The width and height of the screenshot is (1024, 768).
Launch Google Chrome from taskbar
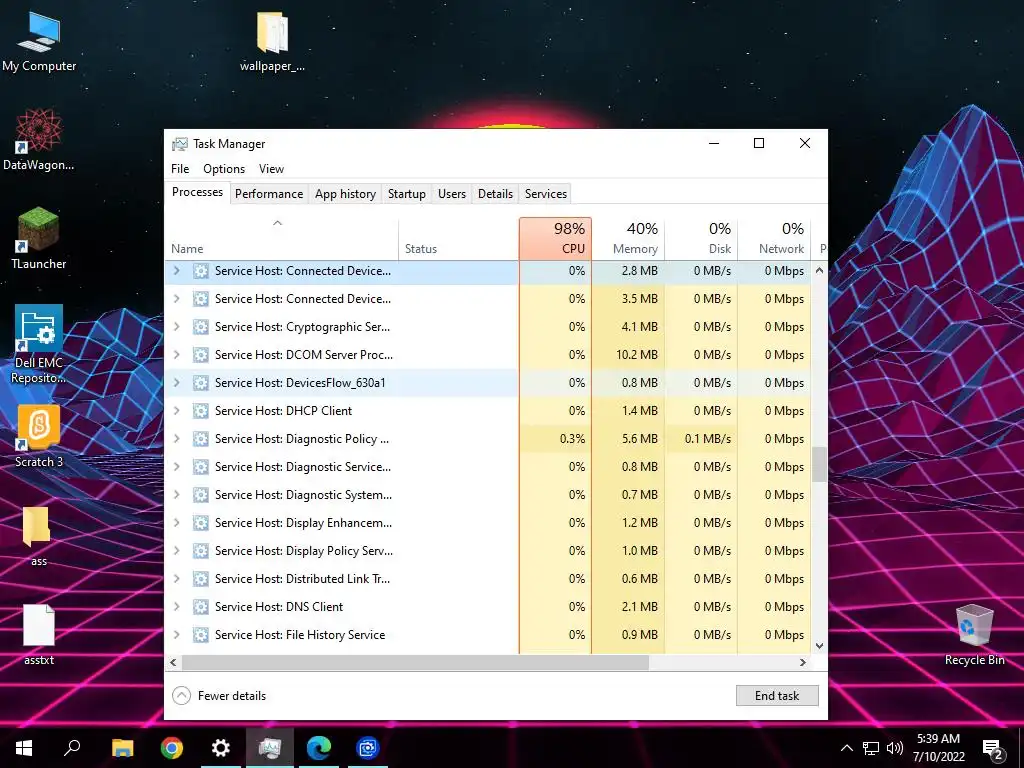172,748
